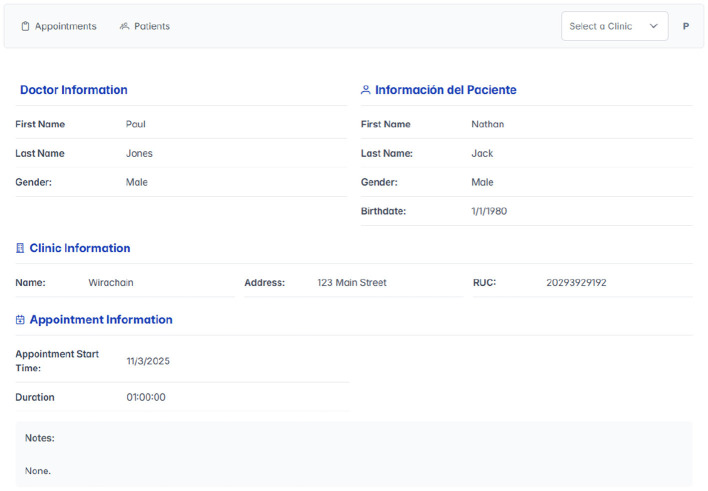Click the Clinic Information heading

(80, 248)
